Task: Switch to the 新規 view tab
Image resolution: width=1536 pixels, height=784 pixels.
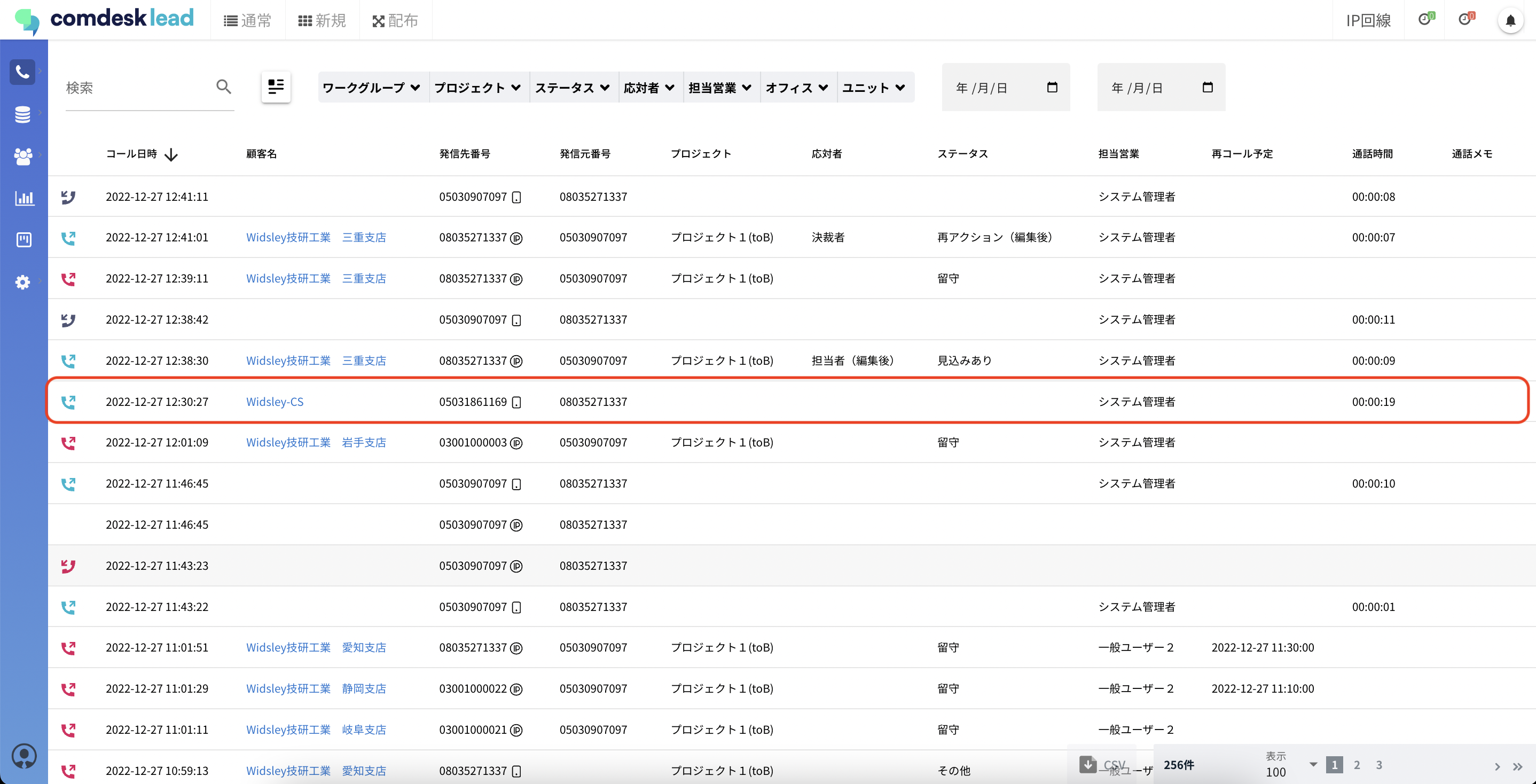Action: tap(322, 21)
